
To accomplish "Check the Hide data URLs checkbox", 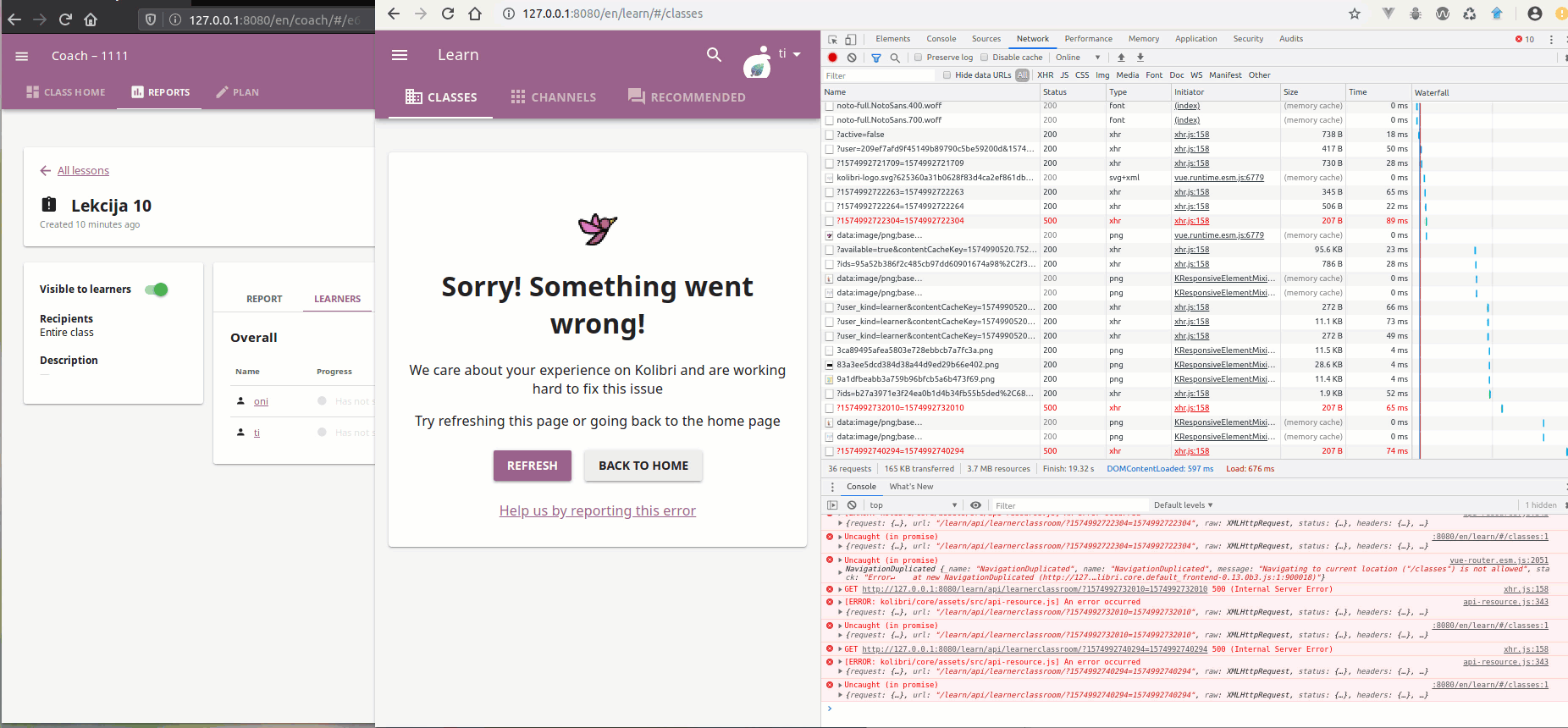I will [x=947, y=75].
